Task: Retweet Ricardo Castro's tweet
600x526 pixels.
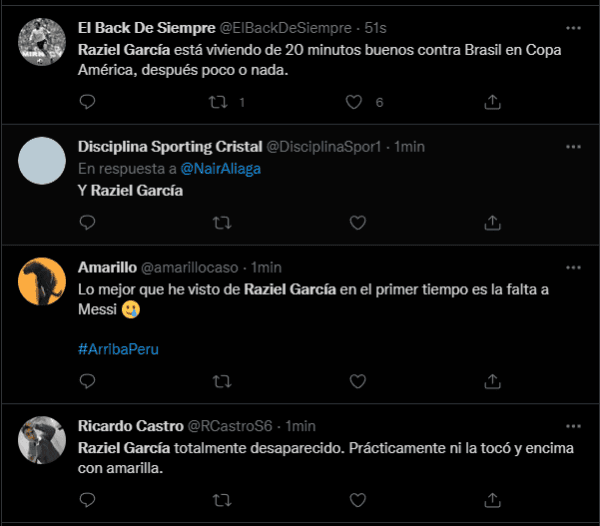Action: click(222, 498)
